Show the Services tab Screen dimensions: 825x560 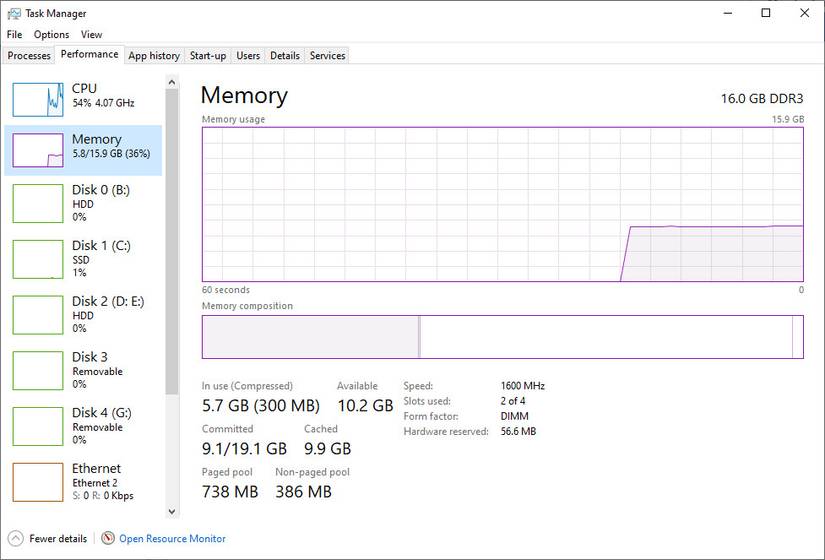(327, 56)
